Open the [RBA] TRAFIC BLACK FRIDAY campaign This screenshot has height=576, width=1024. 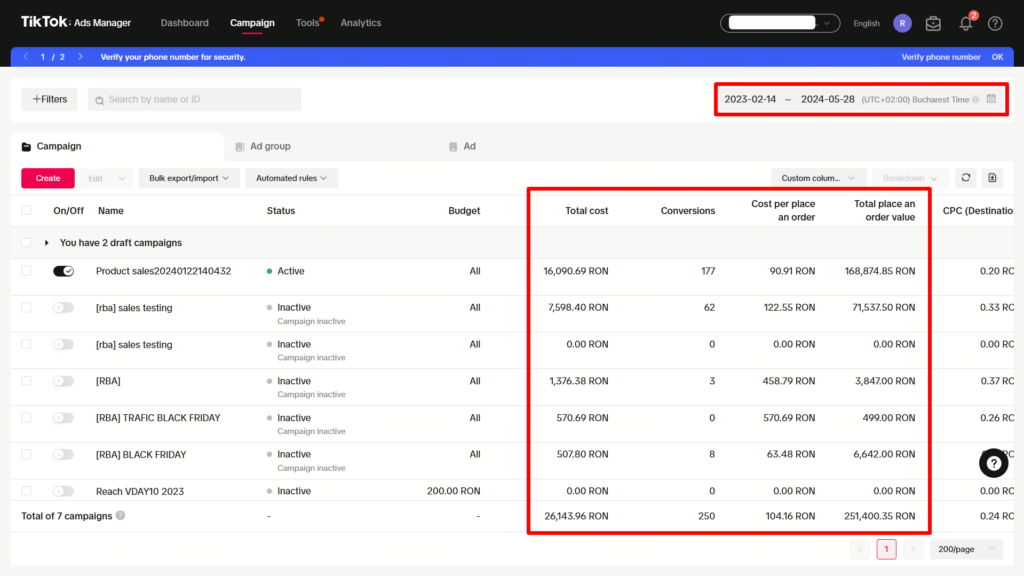(x=158, y=418)
